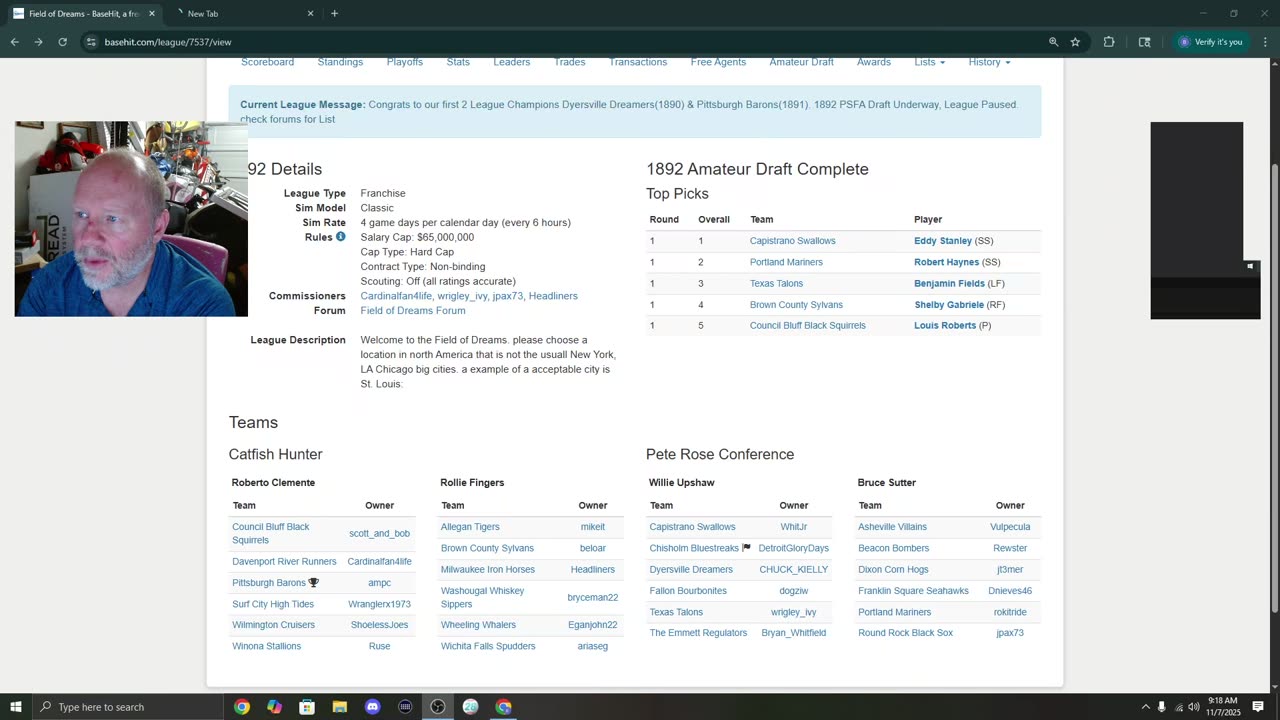Click the taskbar clock and date
Image resolution: width=1280 pixels, height=720 pixels.
tap(1222, 707)
